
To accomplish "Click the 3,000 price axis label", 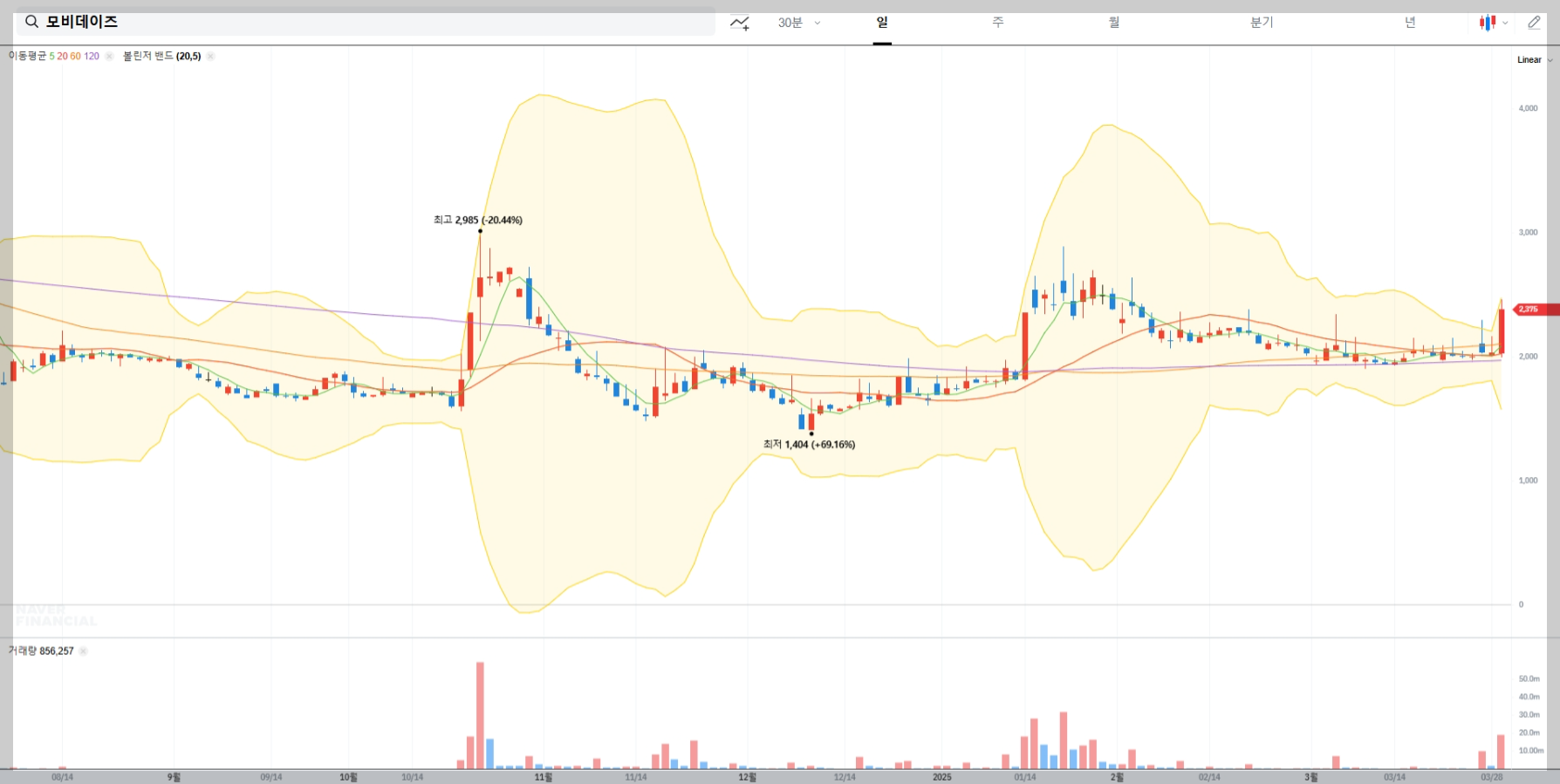I will (1528, 232).
